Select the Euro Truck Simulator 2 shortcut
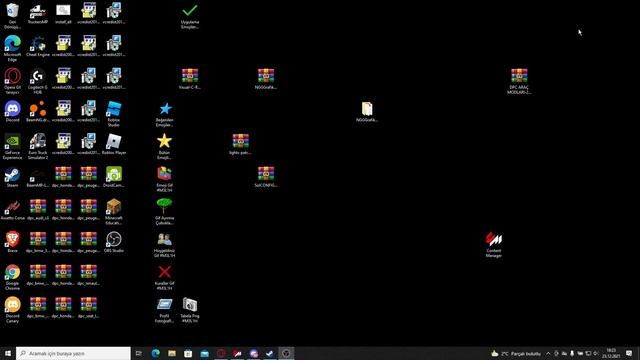Viewport: 640px width, 360px height. 38,146
